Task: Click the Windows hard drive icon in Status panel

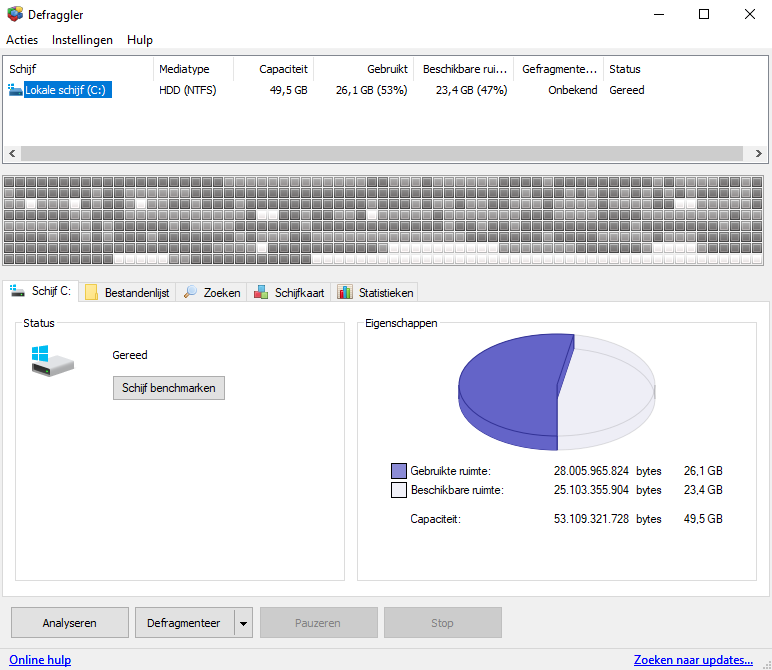Action: (52, 362)
